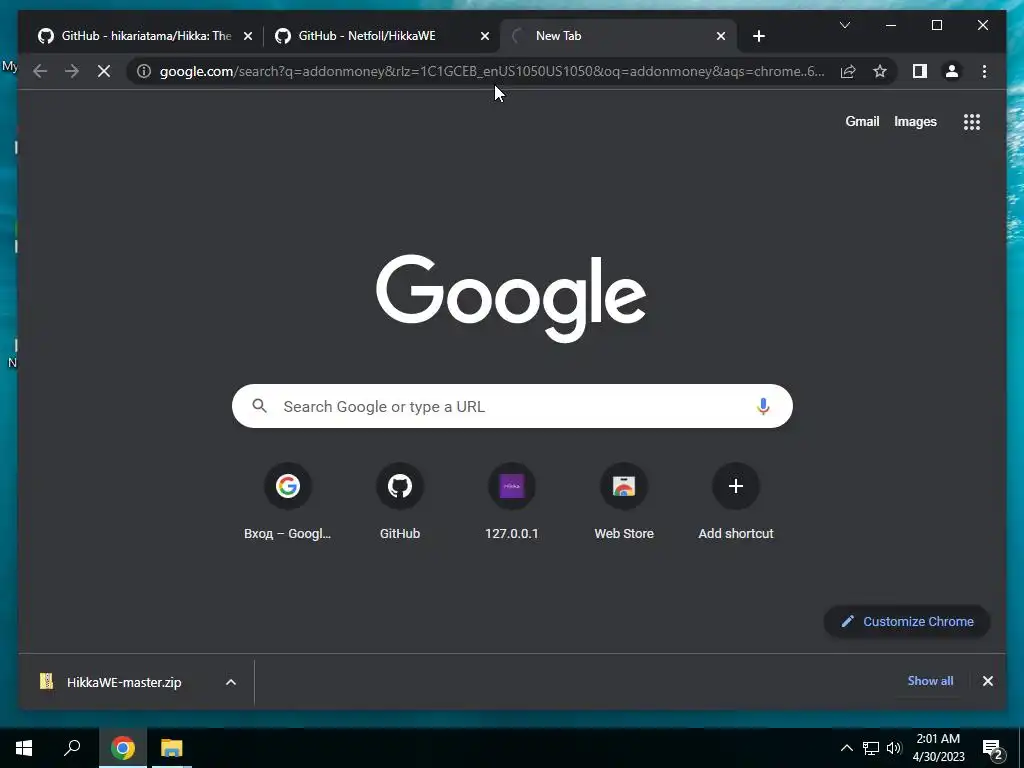Open the Web Store shortcut
Viewport: 1024px width, 768px height.
tap(624, 502)
